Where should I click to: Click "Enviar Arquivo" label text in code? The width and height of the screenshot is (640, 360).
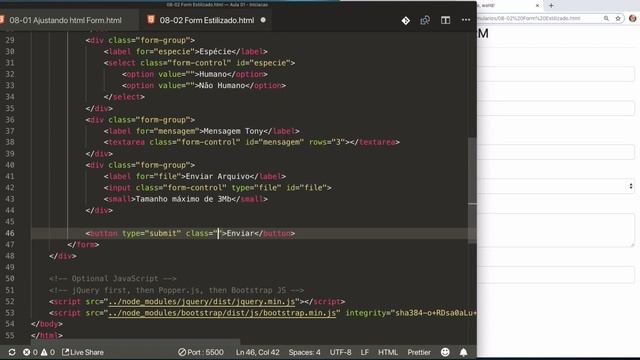(x=217, y=176)
